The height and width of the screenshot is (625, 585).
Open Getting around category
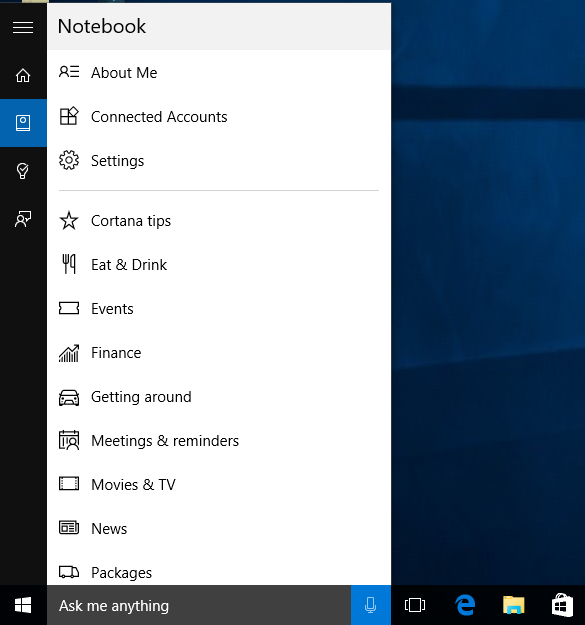pyautogui.click(x=219, y=397)
